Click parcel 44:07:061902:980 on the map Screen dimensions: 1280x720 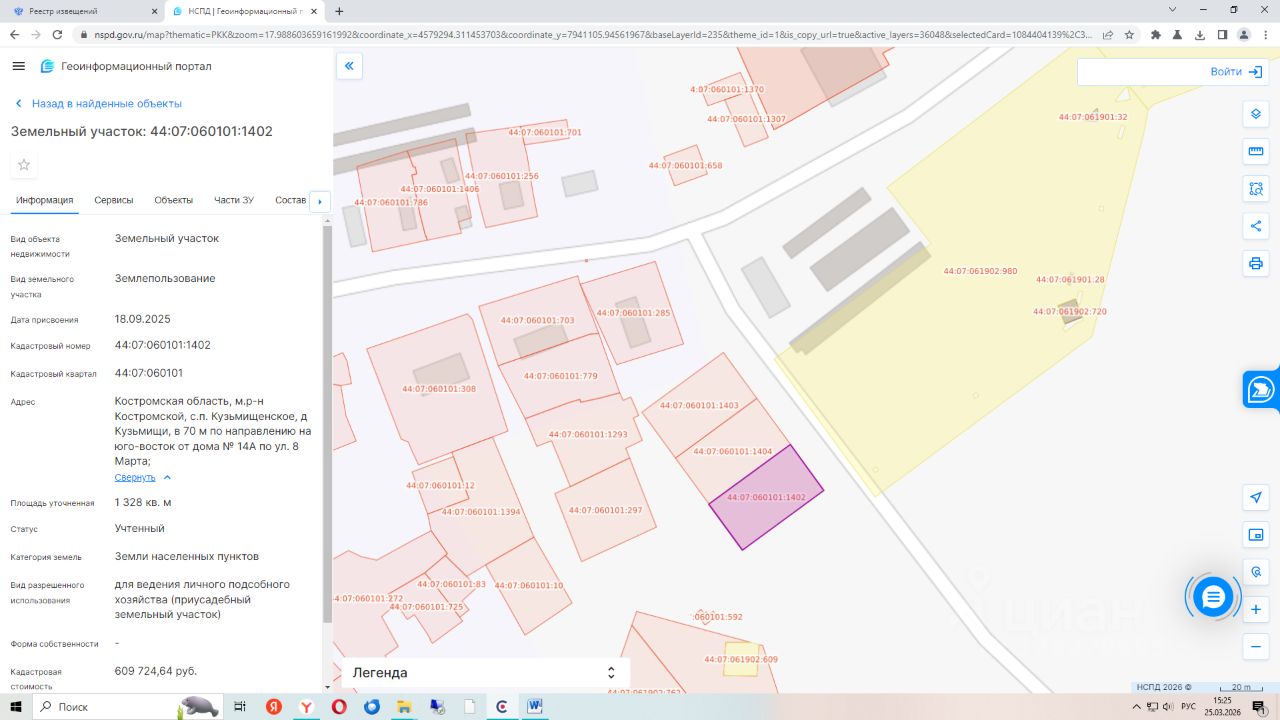(x=980, y=271)
